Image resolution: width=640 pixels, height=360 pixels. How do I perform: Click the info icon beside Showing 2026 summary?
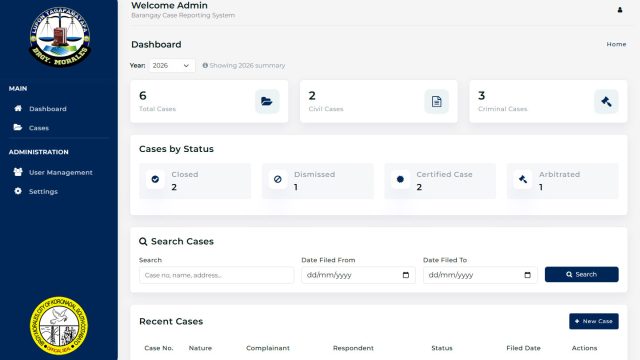click(205, 65)
